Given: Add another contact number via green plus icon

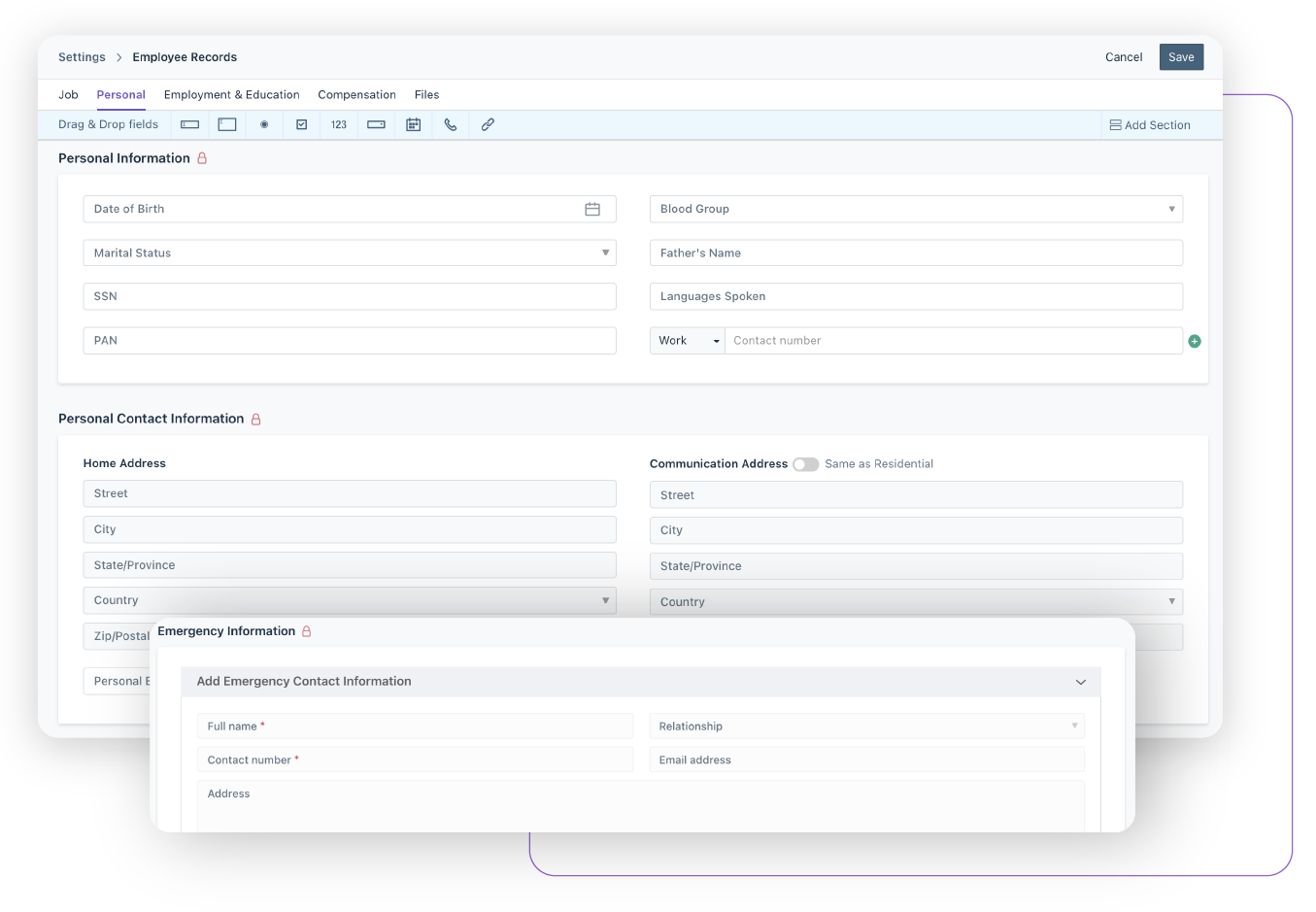Looking at the screenshot, I should click(1195, 341).
